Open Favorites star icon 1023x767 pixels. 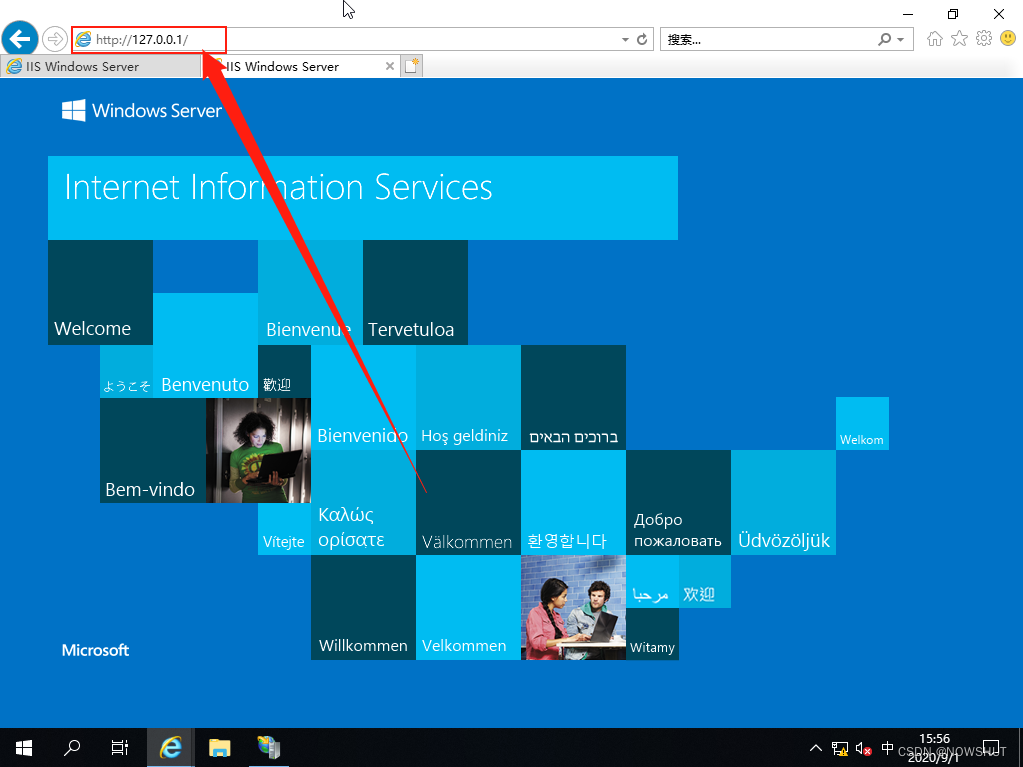pyautogui.click(x=959, y=39)
